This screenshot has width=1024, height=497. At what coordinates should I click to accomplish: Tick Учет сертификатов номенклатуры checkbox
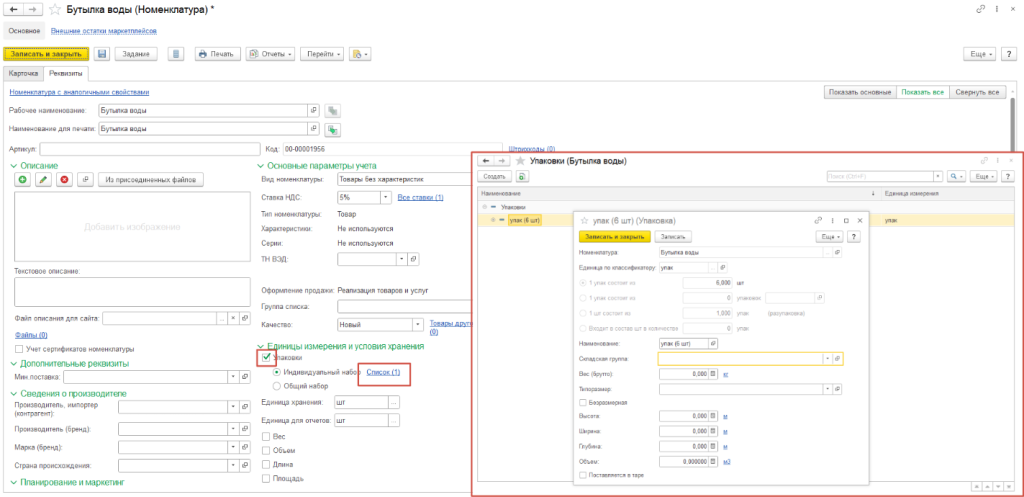point(19,348)
